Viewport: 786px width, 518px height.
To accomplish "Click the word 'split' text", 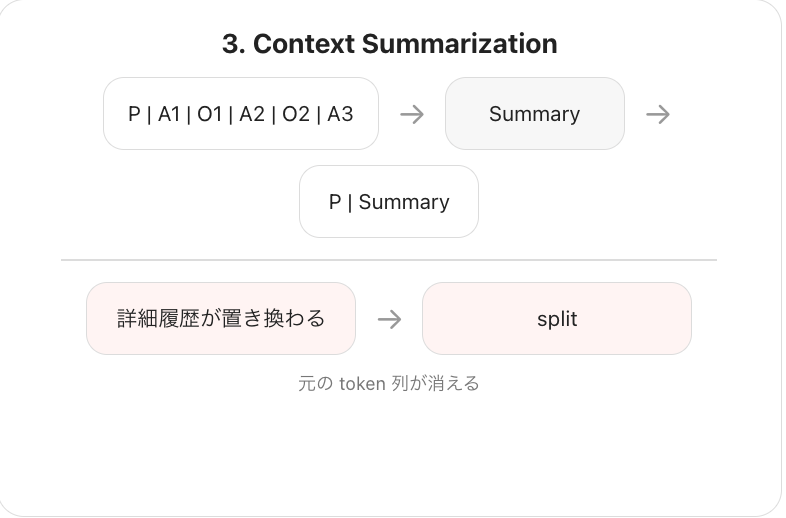I will pos(557,319).
